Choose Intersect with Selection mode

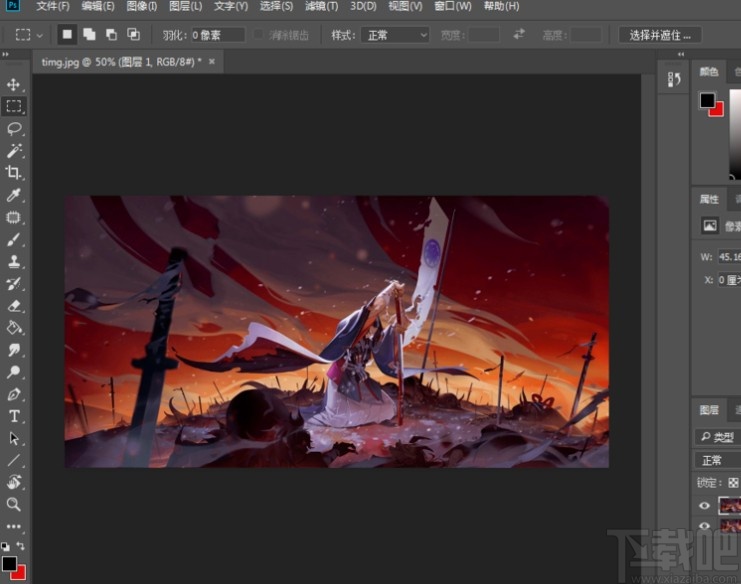133,34
